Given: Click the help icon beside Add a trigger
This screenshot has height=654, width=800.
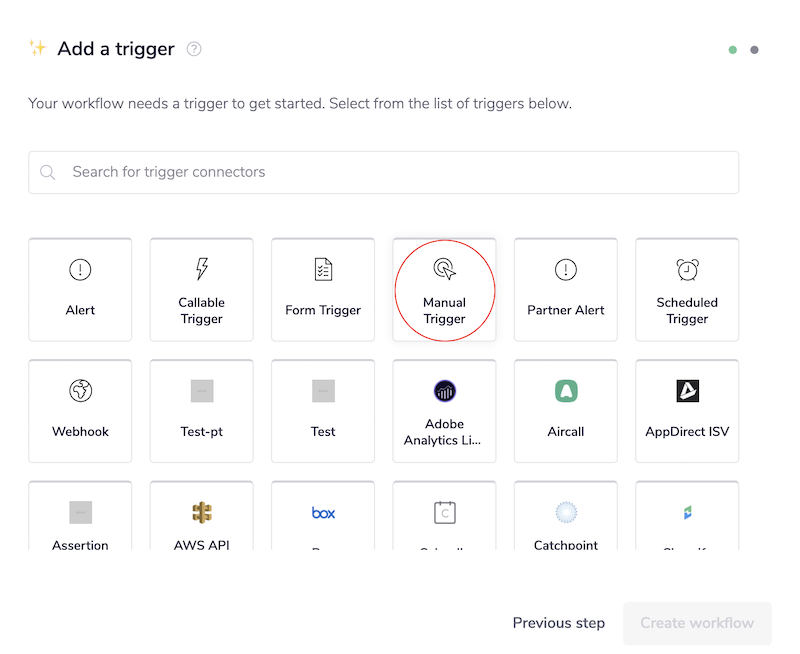Looking at the screenshot, I should point(193,48).
